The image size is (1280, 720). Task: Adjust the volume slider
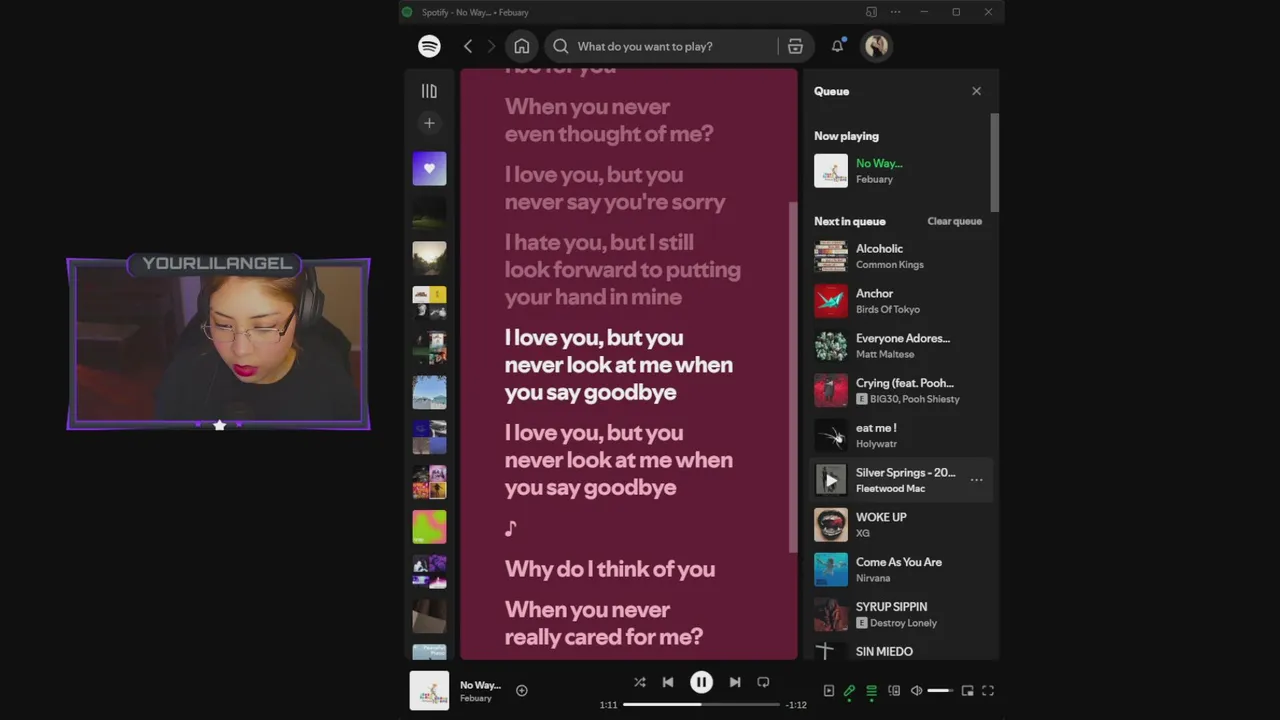939,690
